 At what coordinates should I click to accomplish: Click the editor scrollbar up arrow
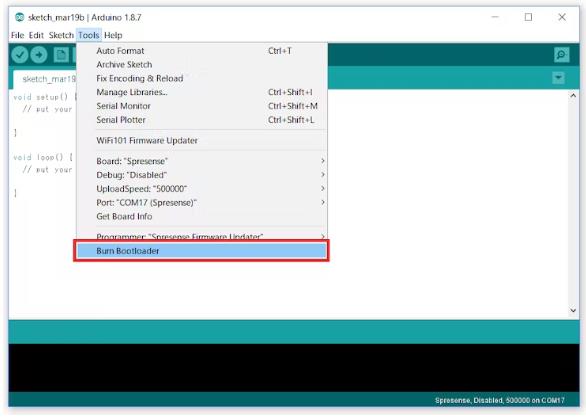pyautogui.click(x=573, y=96)
